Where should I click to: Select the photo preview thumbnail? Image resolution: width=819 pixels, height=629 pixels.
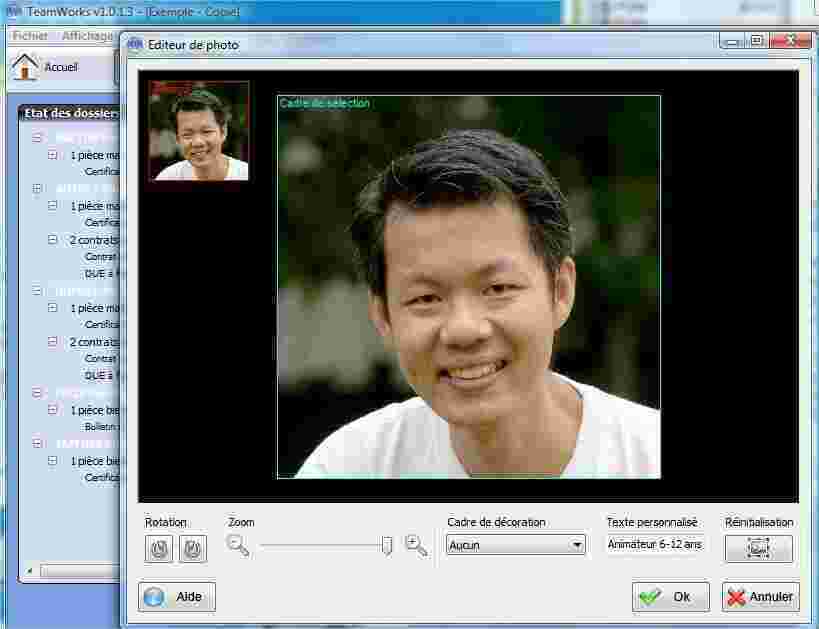[x=199, y=131]
